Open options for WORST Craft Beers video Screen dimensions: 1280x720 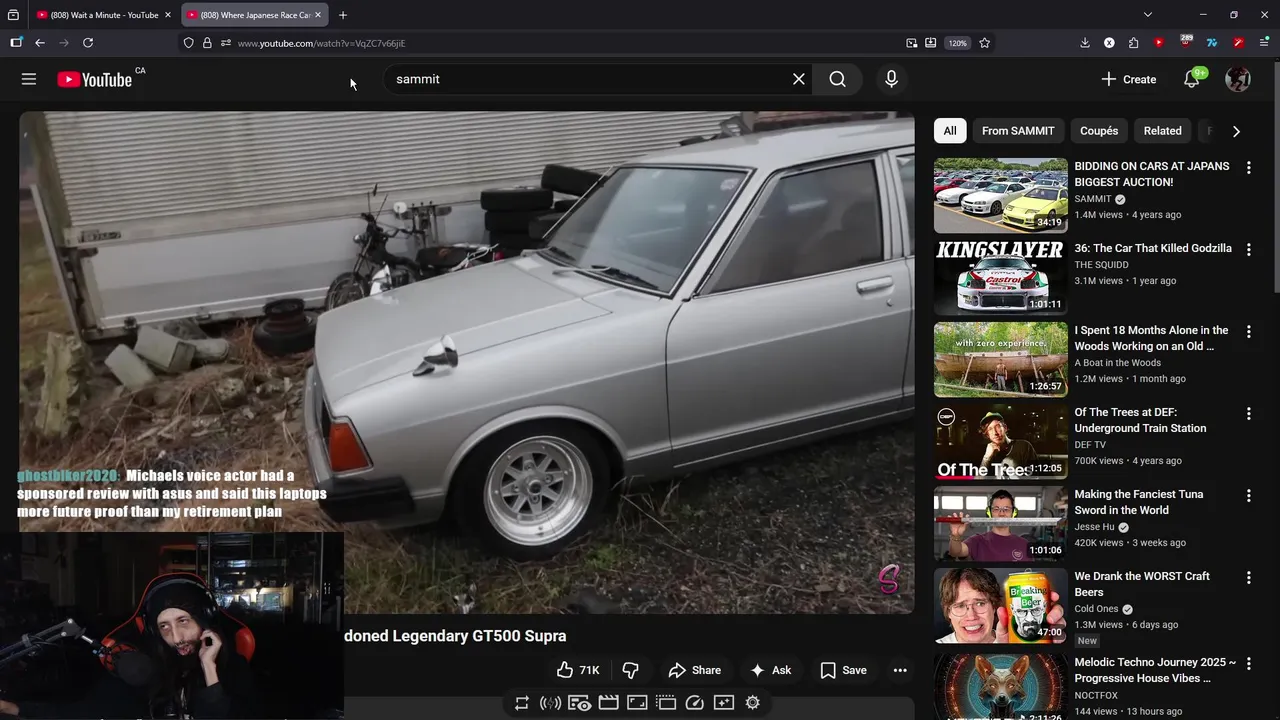[1248, 577]
